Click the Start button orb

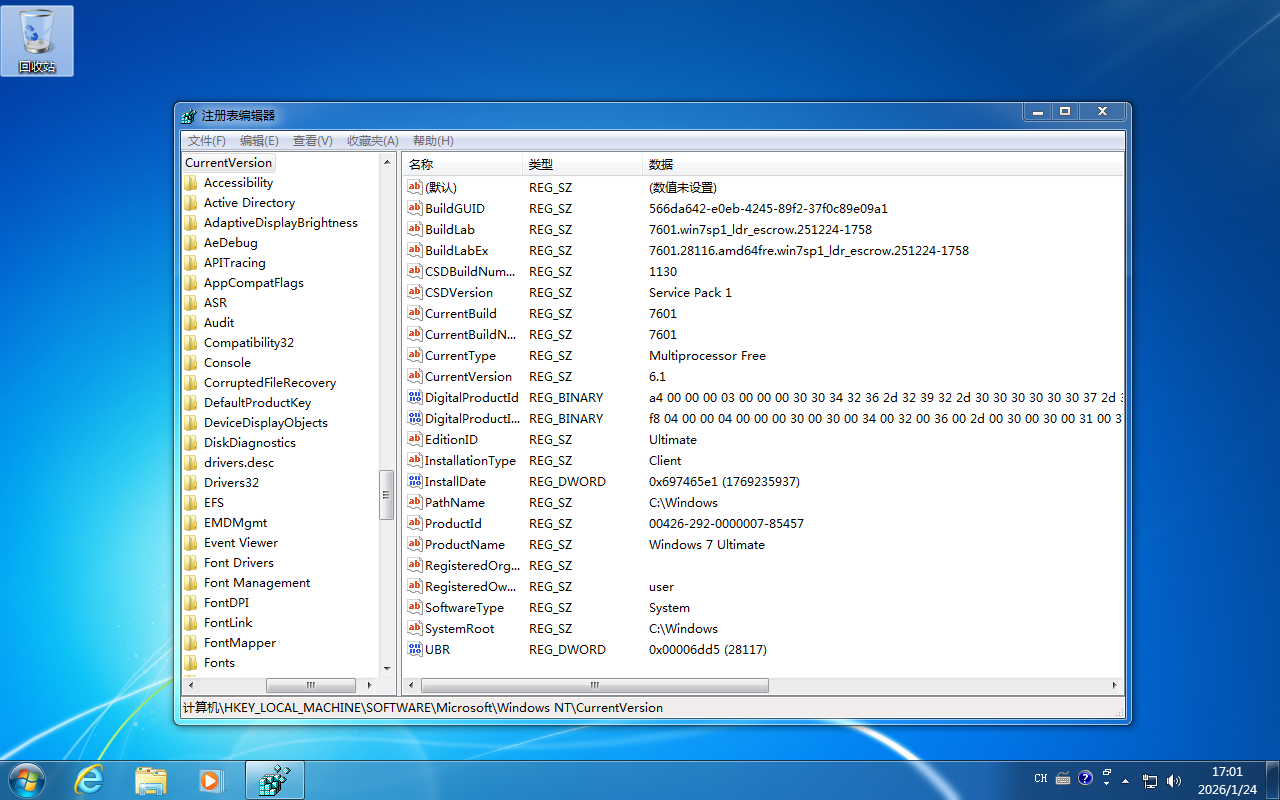tap(26, 780)
